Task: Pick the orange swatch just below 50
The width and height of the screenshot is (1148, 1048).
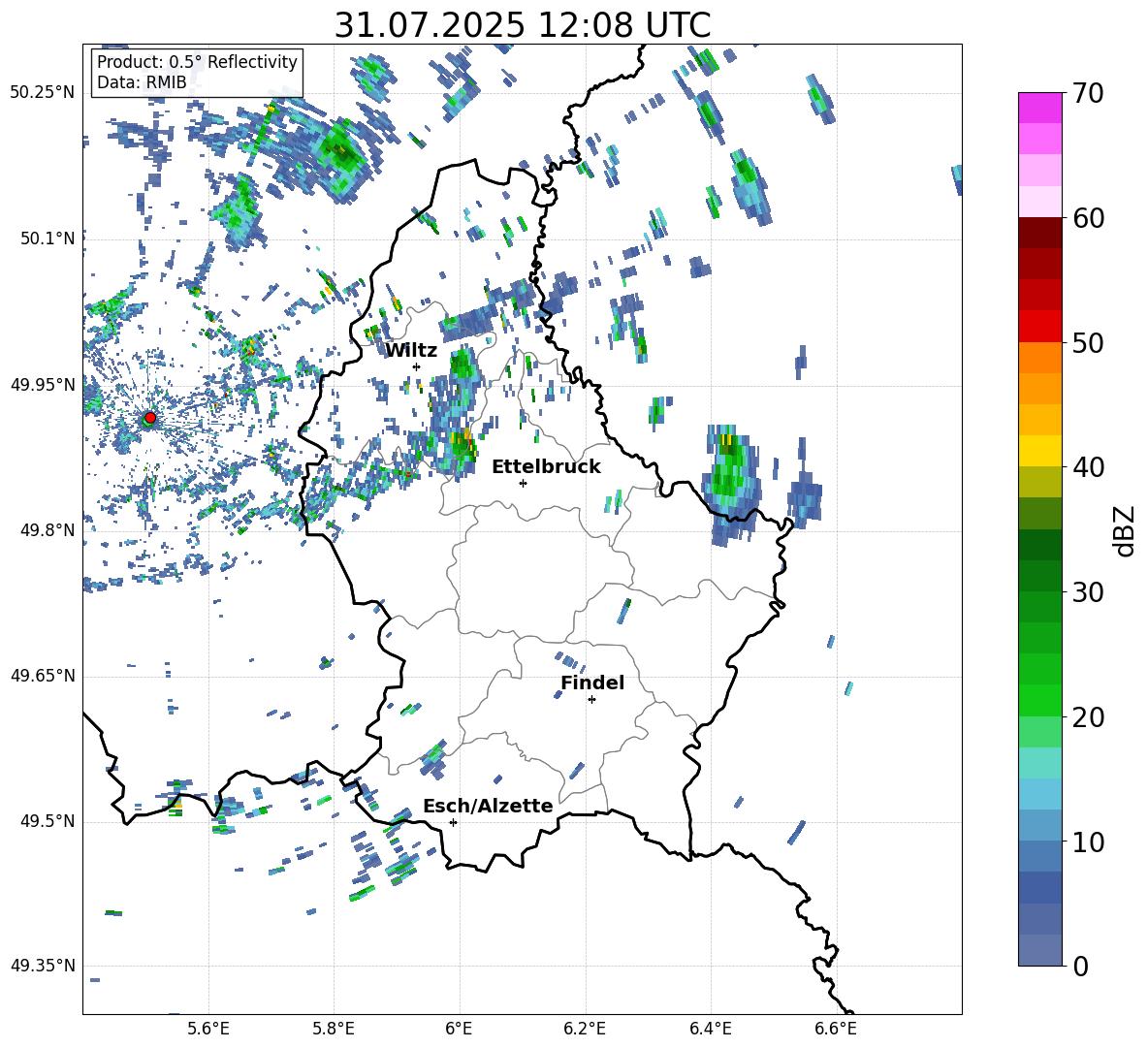Action: (x=1039, y=358)
